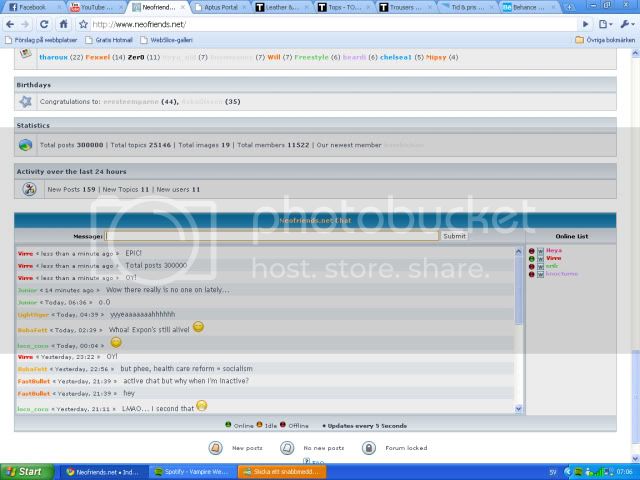Viewport: 640px width, 480px height.
Task: Click the No new posts legend icon
Action: [288, 448]
